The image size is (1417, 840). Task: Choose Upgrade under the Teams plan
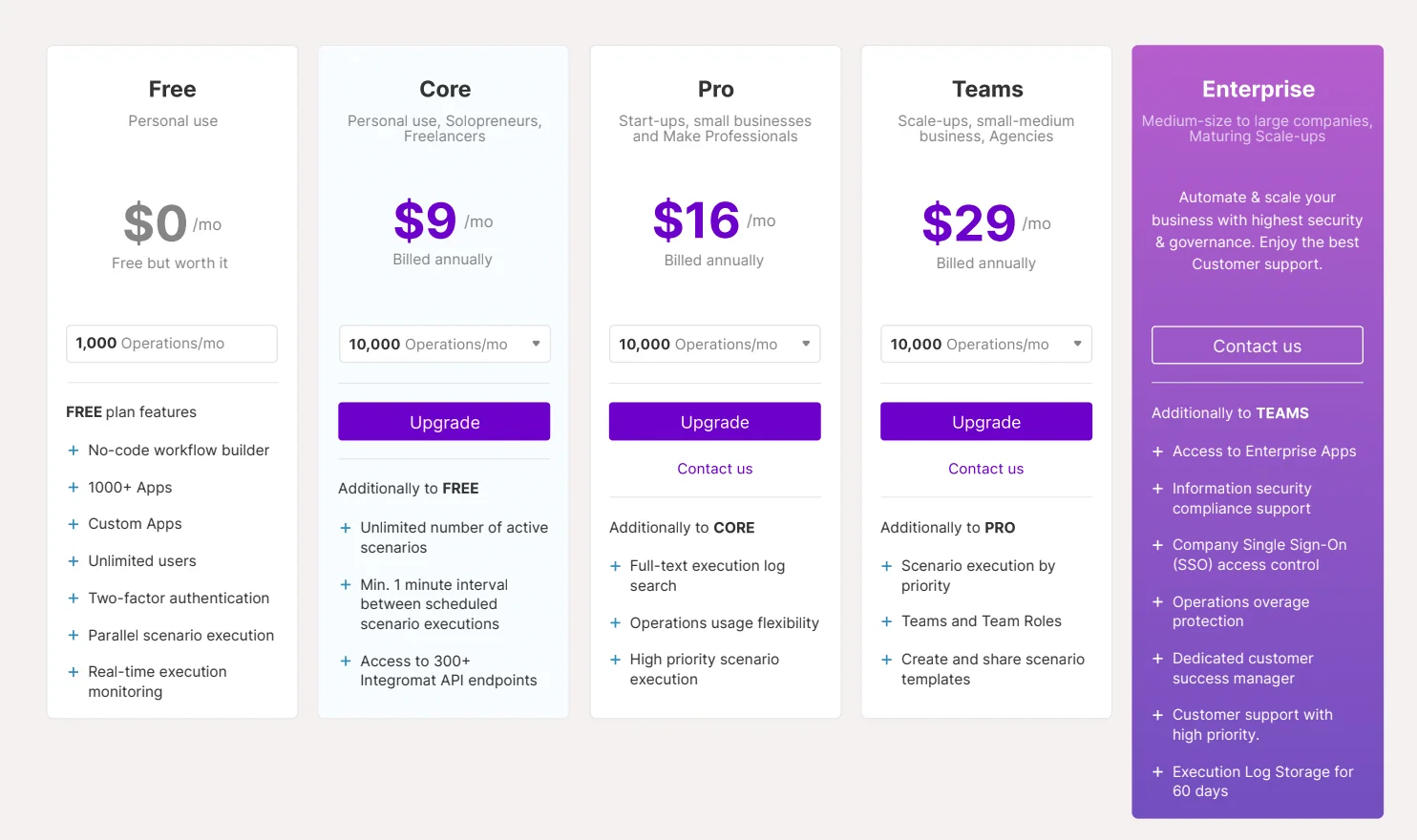[985, 422]
